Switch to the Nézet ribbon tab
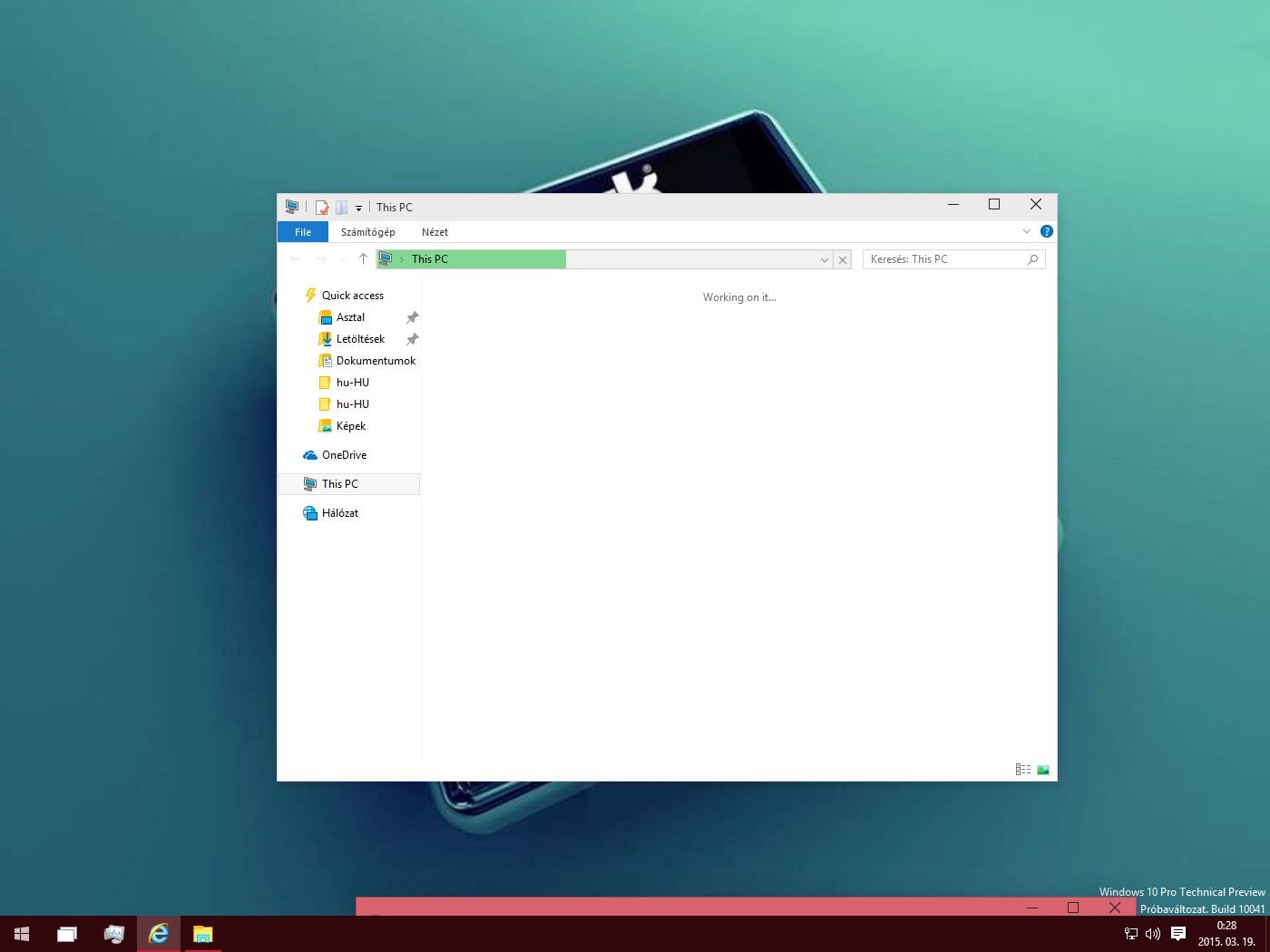Screen dimensions: 1270x952 pos(435,232)
